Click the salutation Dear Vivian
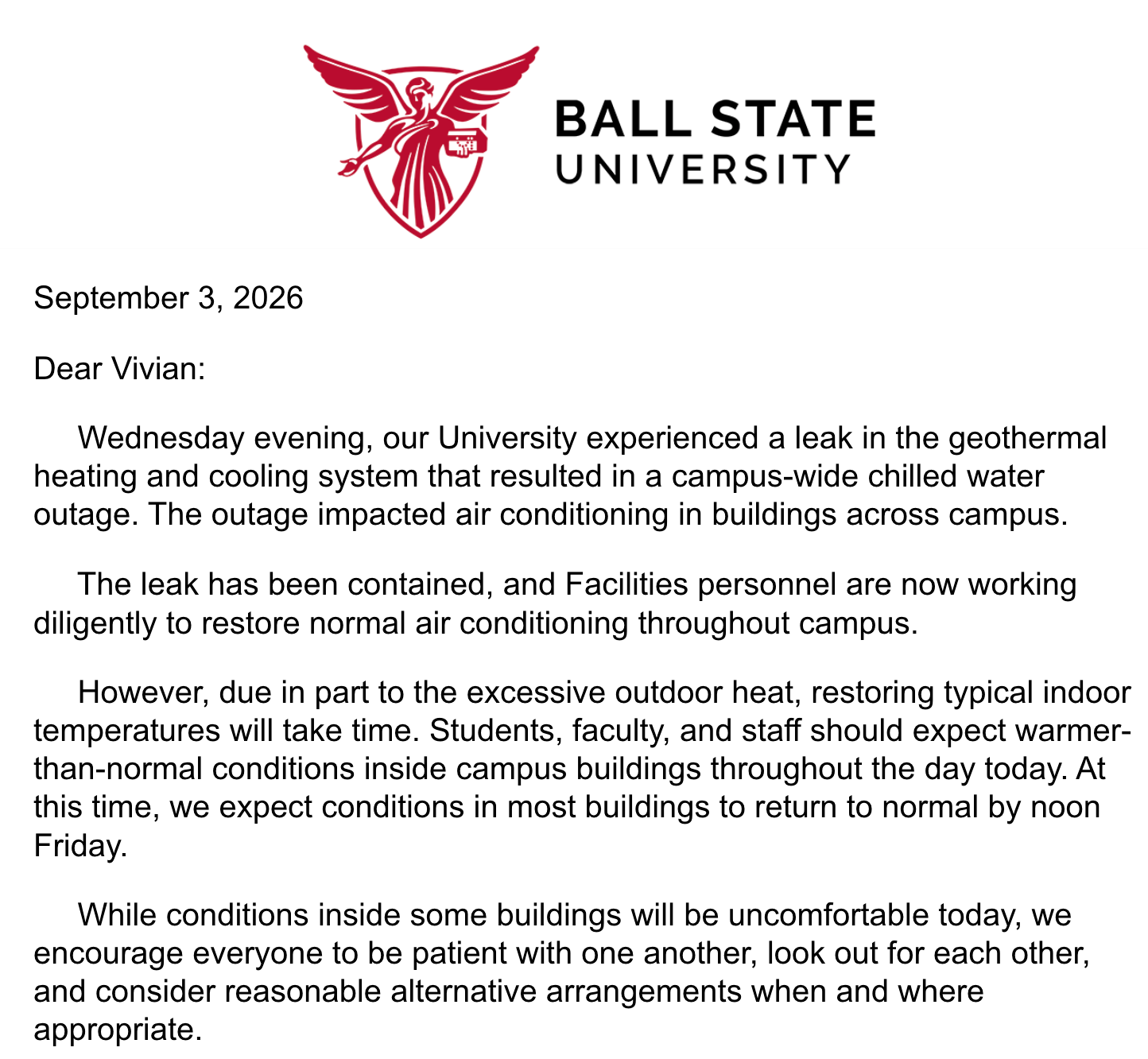The width and height of the screenshot is (1148, 1059). coord(119,369)
